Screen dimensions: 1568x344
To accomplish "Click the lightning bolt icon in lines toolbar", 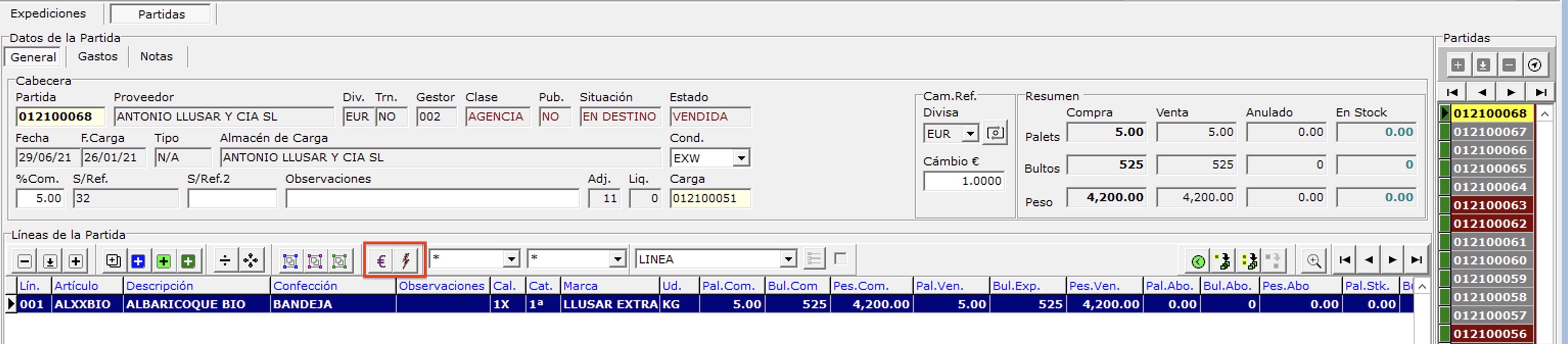I will (406, 261).
